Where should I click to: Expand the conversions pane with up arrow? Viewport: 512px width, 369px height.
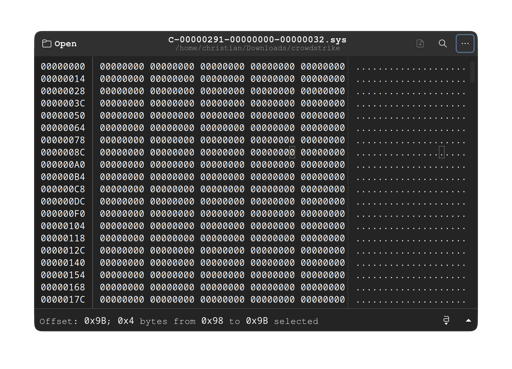pyautogui.click(x=468, y=321)
